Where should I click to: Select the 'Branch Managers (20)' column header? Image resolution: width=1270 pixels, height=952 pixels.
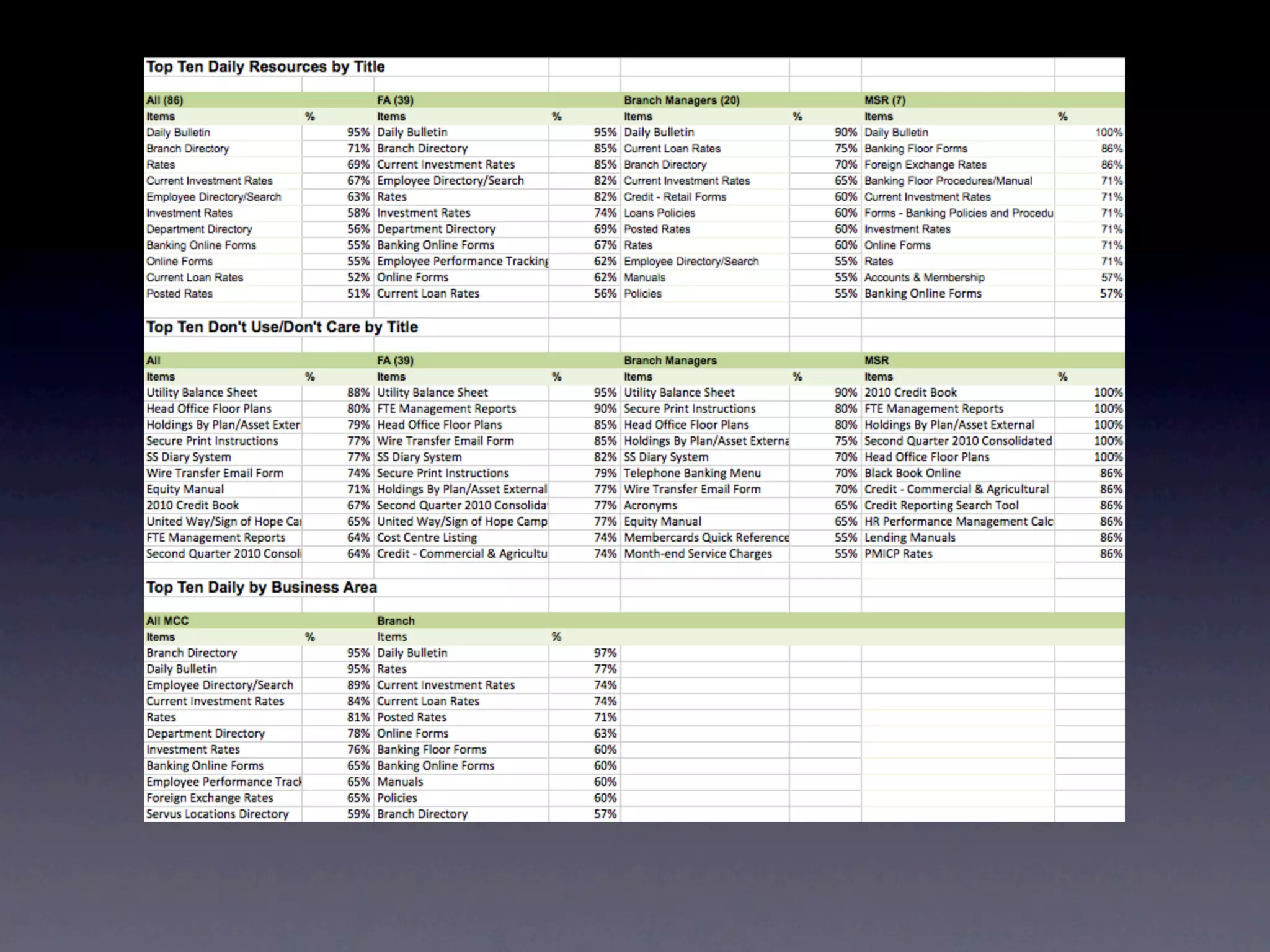pos(682,100)
